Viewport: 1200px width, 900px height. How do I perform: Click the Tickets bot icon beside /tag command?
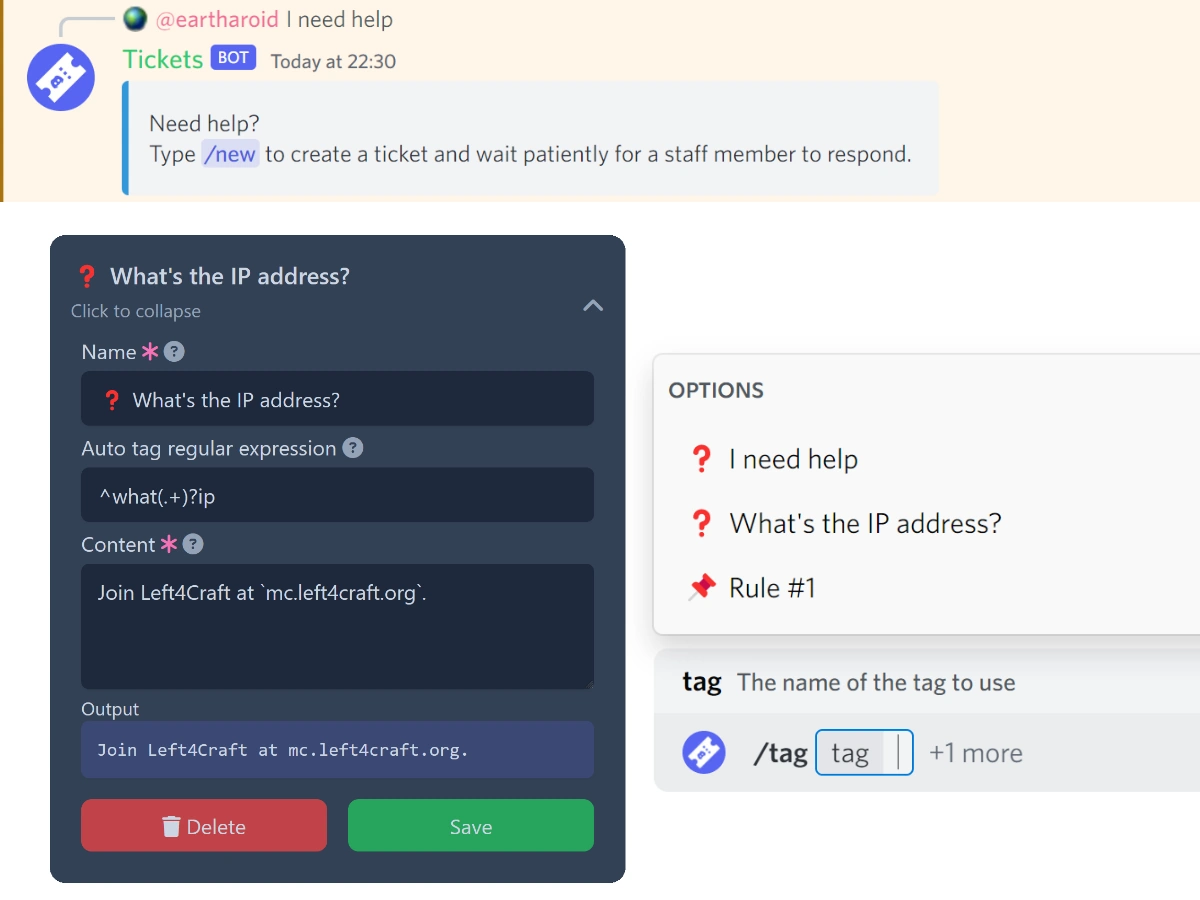point(704,752)
